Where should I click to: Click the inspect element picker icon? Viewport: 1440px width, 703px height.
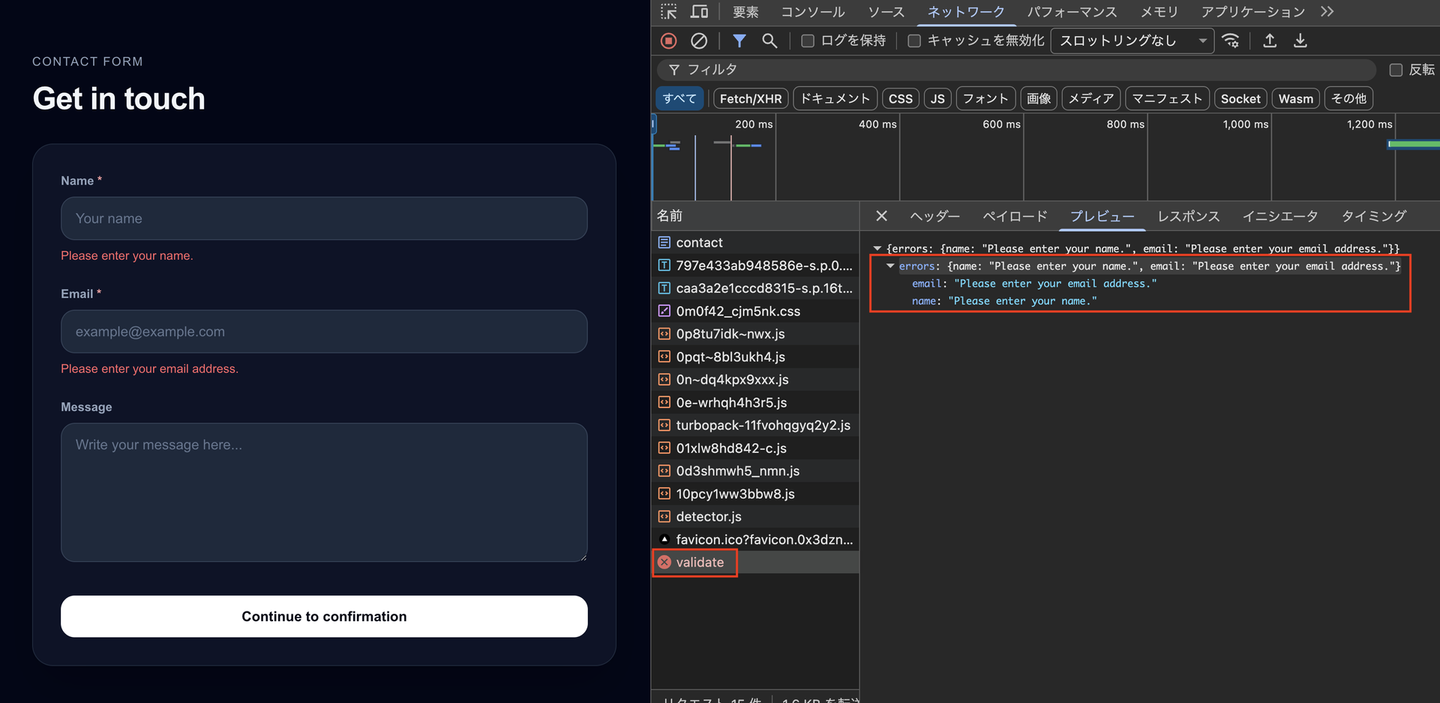click(669, 12)
